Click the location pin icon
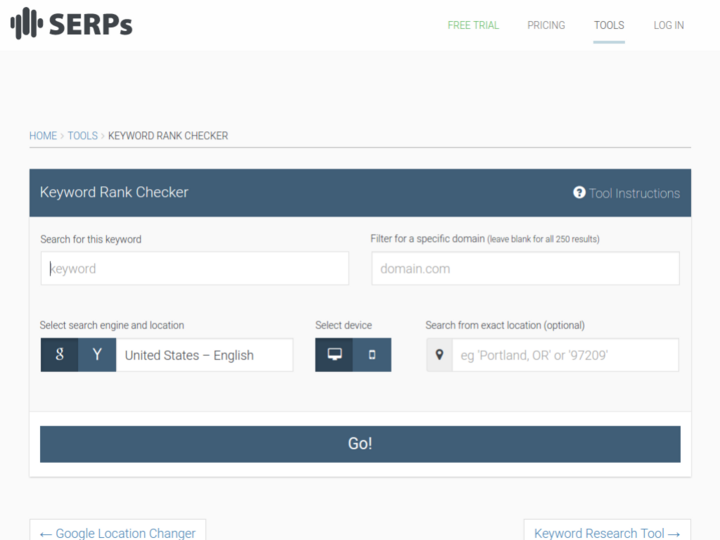 (439, 355)
